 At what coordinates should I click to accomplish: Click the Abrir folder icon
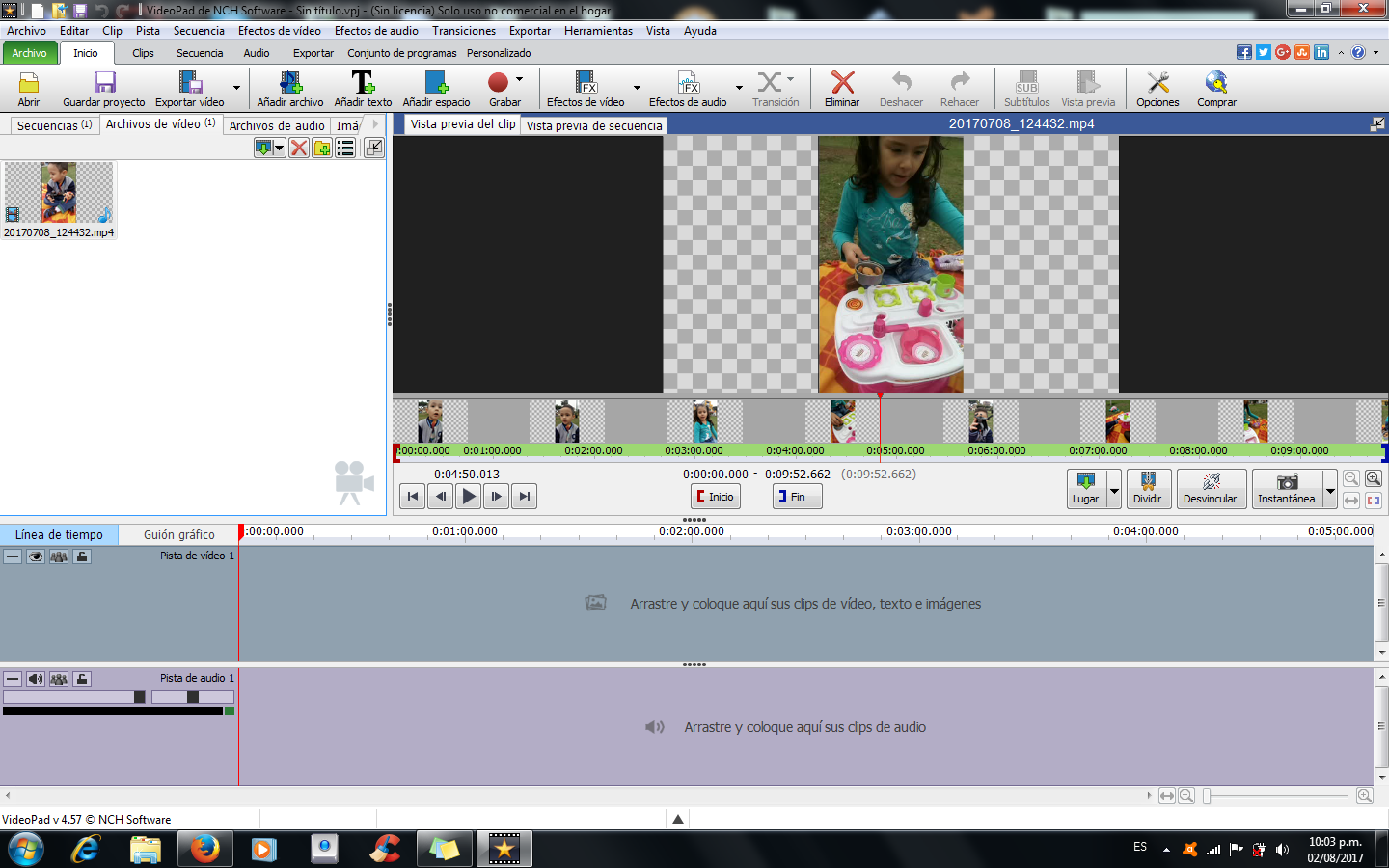pyautogui.click(x=29, y=83)
